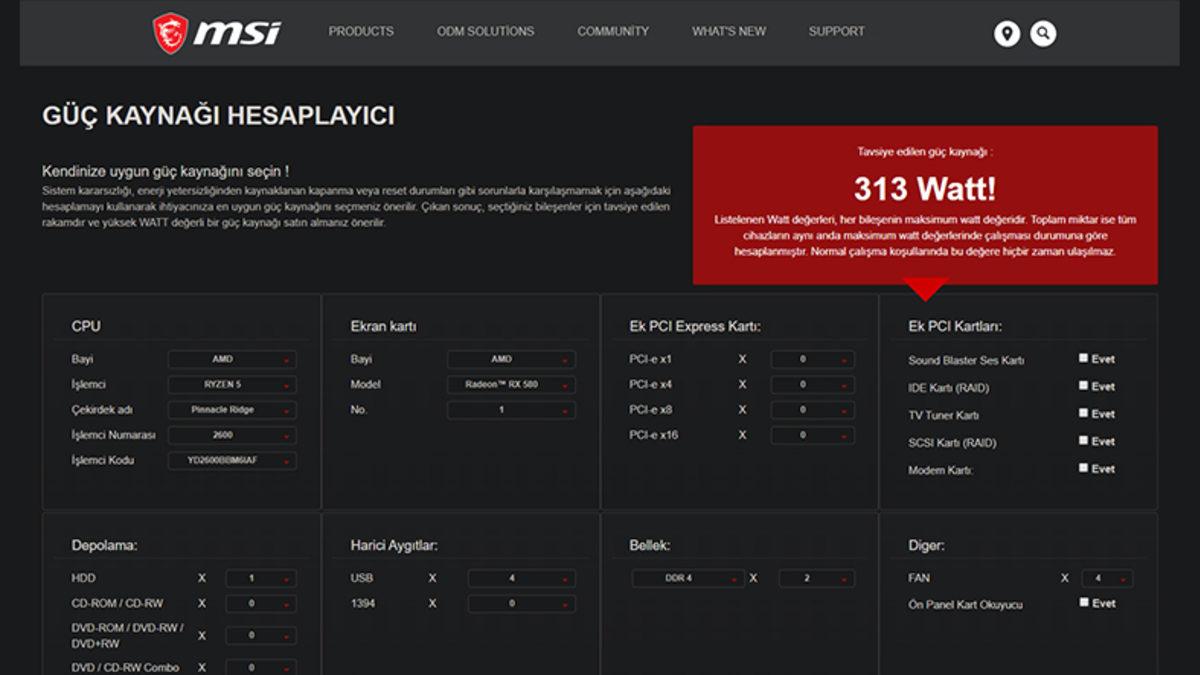Expand the Radeon RX 580 model dropdown
Viewport: 1200px width, 675px height.
tap(511, 385)
